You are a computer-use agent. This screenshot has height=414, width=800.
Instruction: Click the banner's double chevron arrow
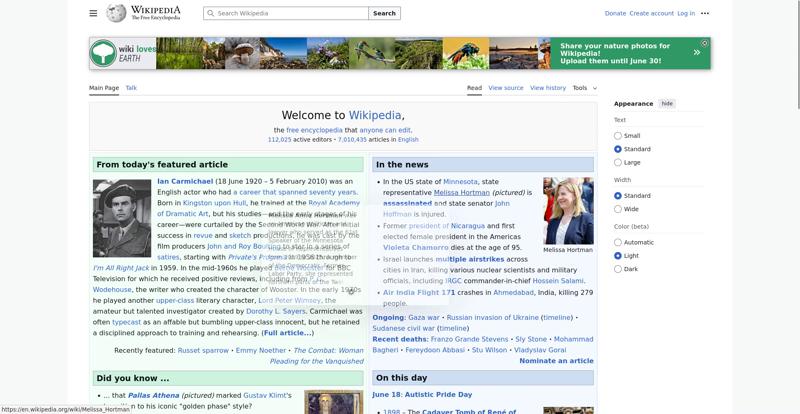696,52
